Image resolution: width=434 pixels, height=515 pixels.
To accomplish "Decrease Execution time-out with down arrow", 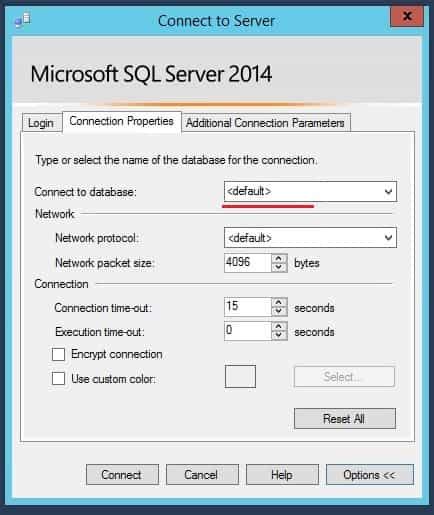I will 279,336.
